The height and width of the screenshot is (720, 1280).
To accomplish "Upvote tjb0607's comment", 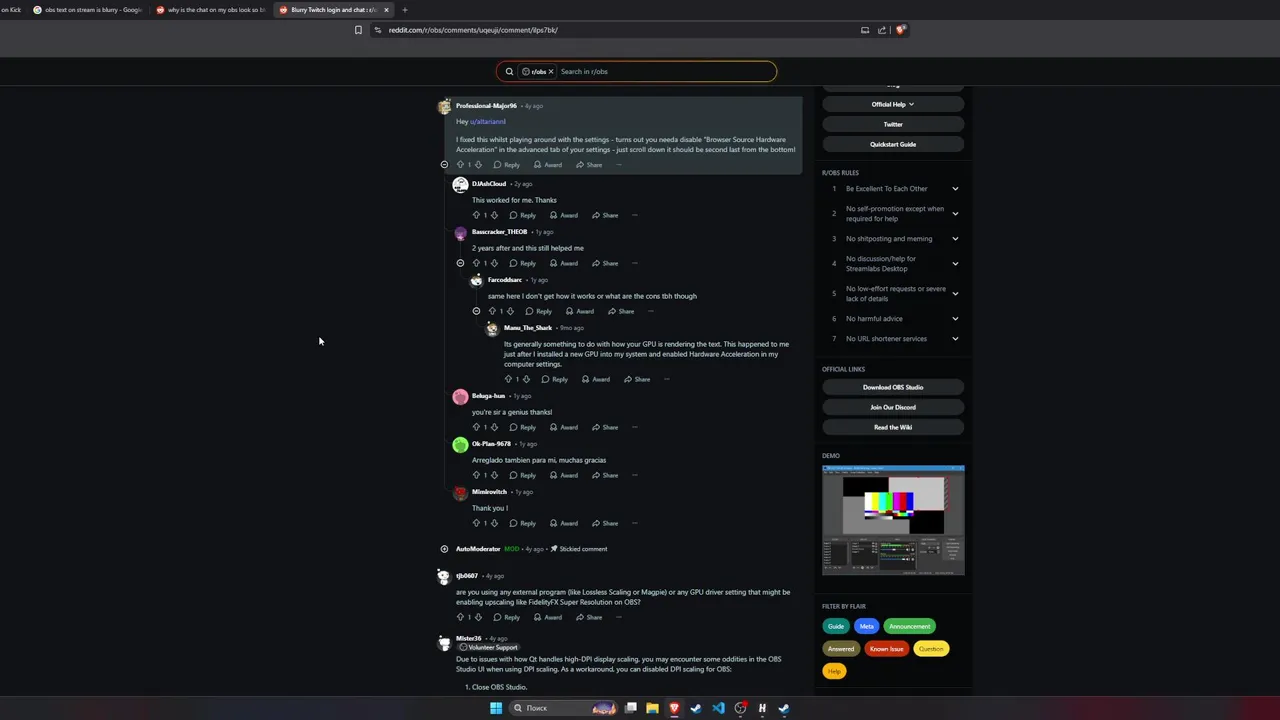I will (x=460, y=617).
